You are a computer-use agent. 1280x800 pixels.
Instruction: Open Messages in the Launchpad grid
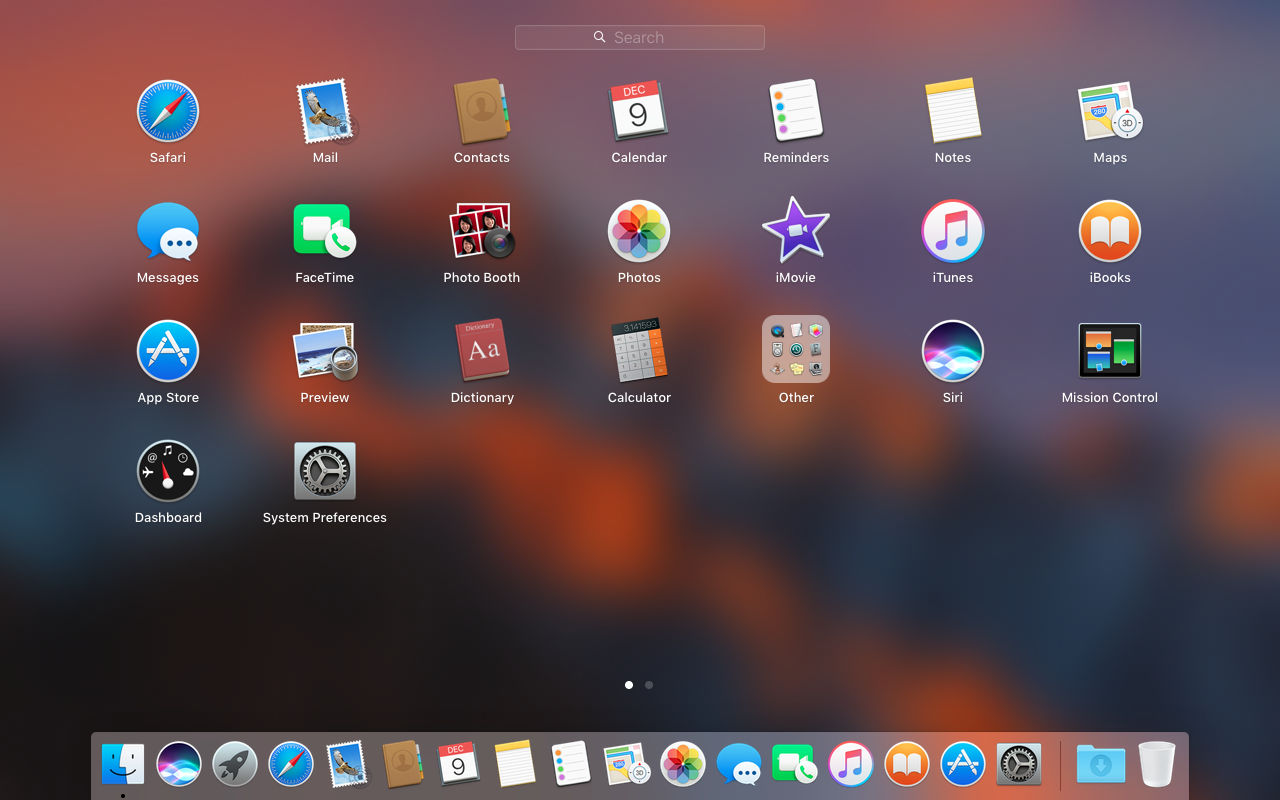168,231
